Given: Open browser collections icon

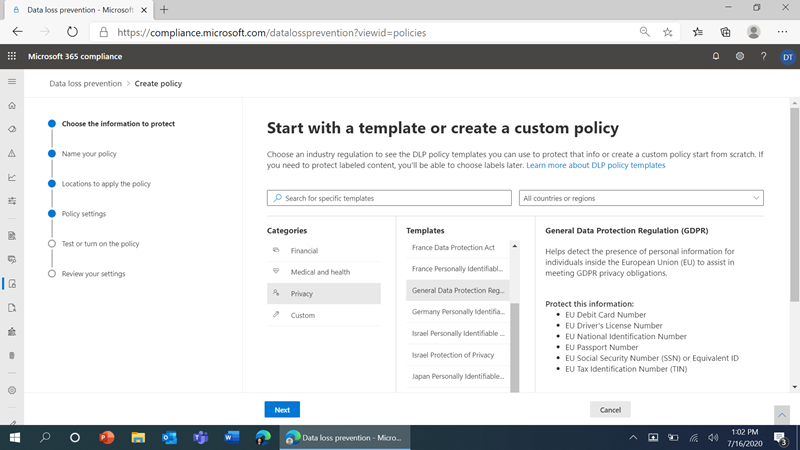Looking at the screenshot, I should 725,32.
